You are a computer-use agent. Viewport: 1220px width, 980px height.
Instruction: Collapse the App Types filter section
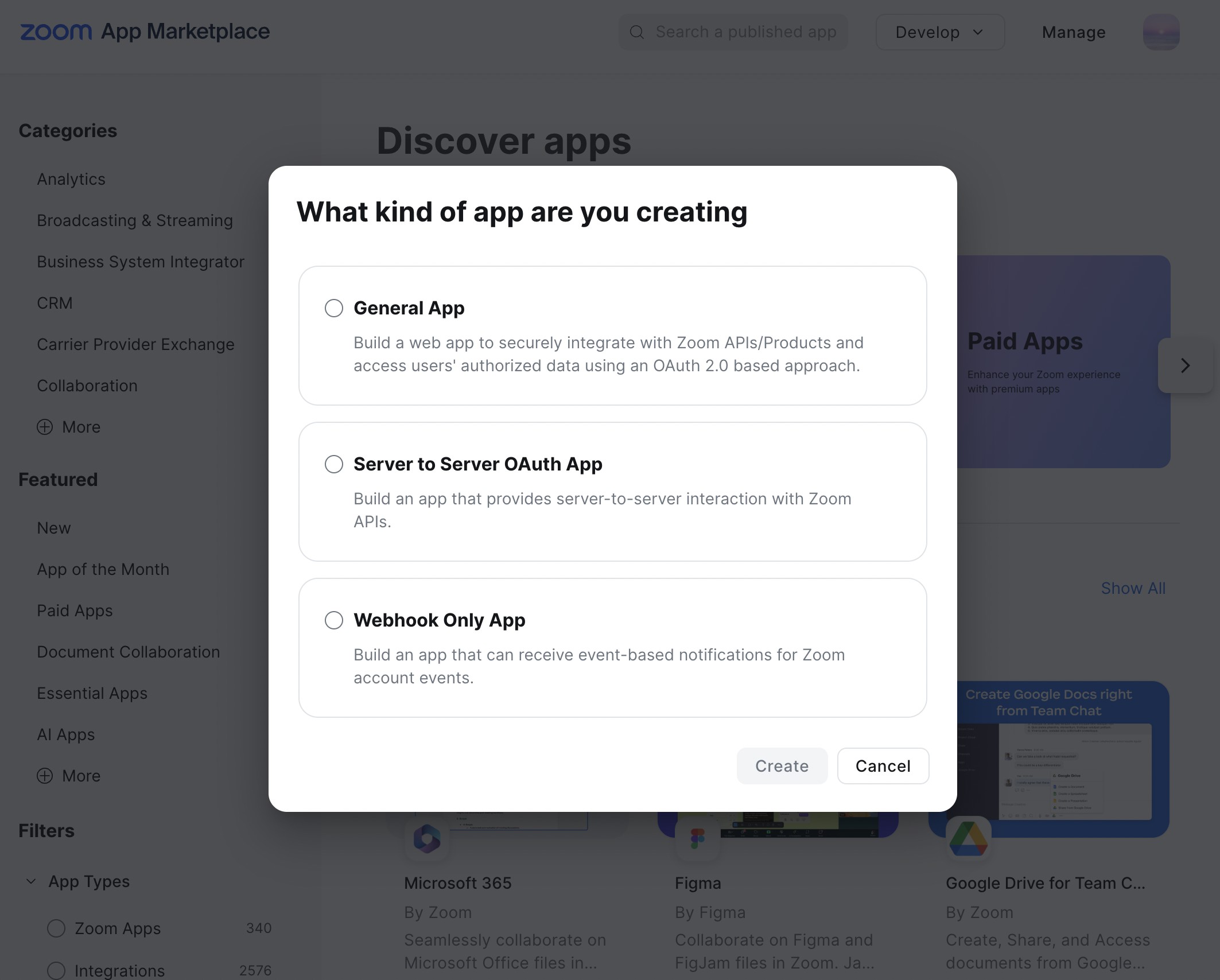coord(32,881)
